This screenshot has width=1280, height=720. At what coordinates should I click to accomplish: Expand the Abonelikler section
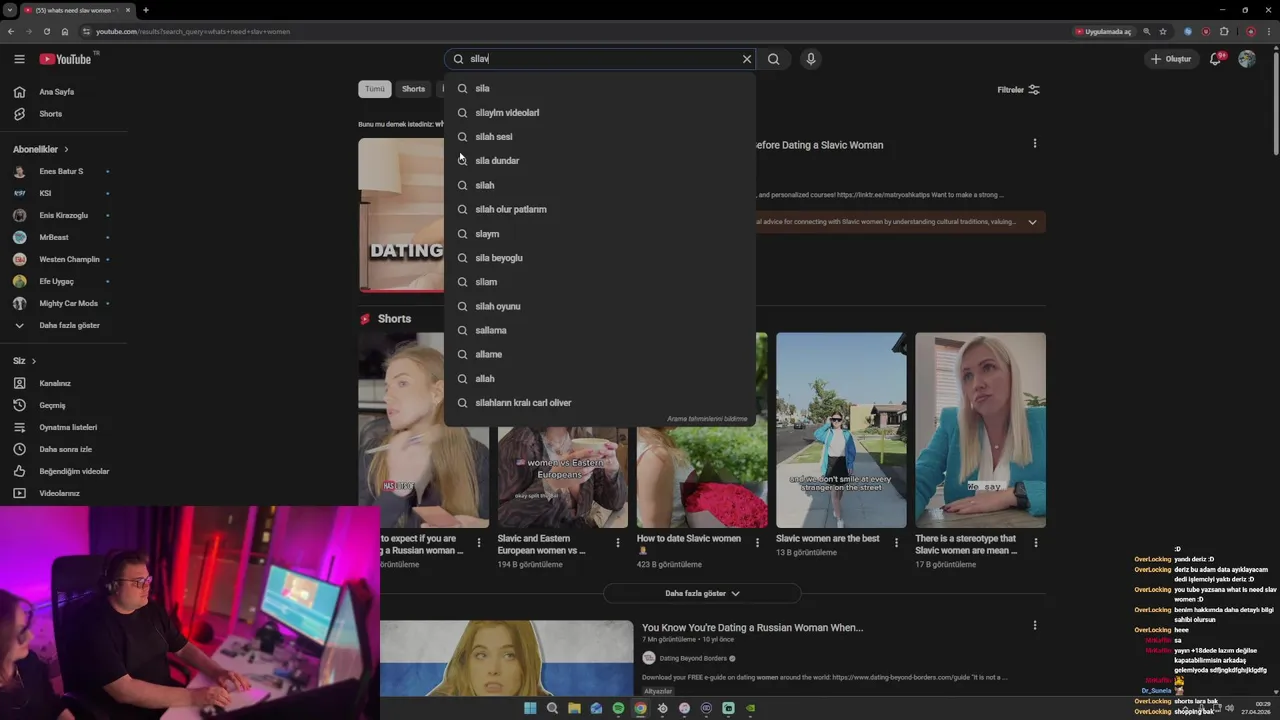[x=41, y=149]
